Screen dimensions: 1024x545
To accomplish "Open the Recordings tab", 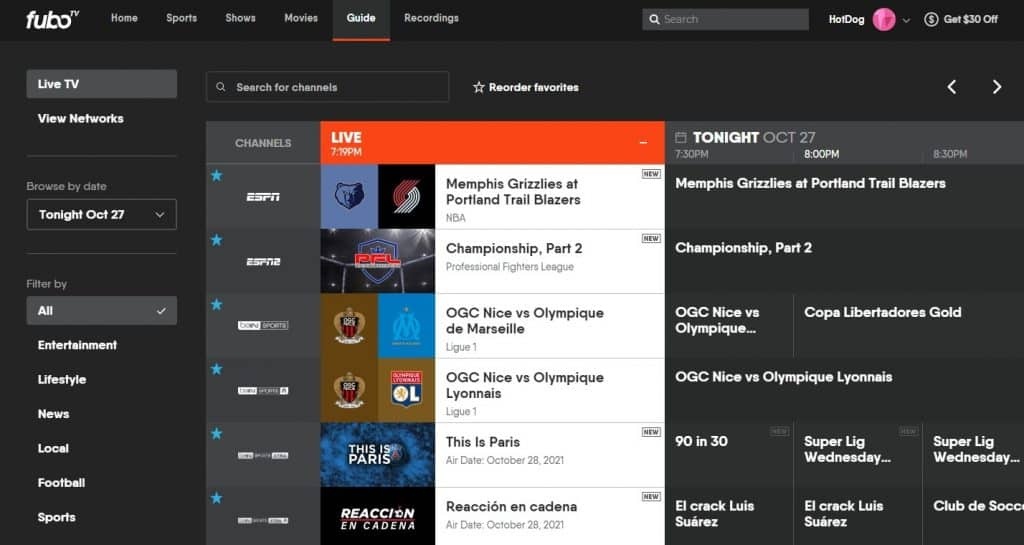I will [x=431, y=18].
